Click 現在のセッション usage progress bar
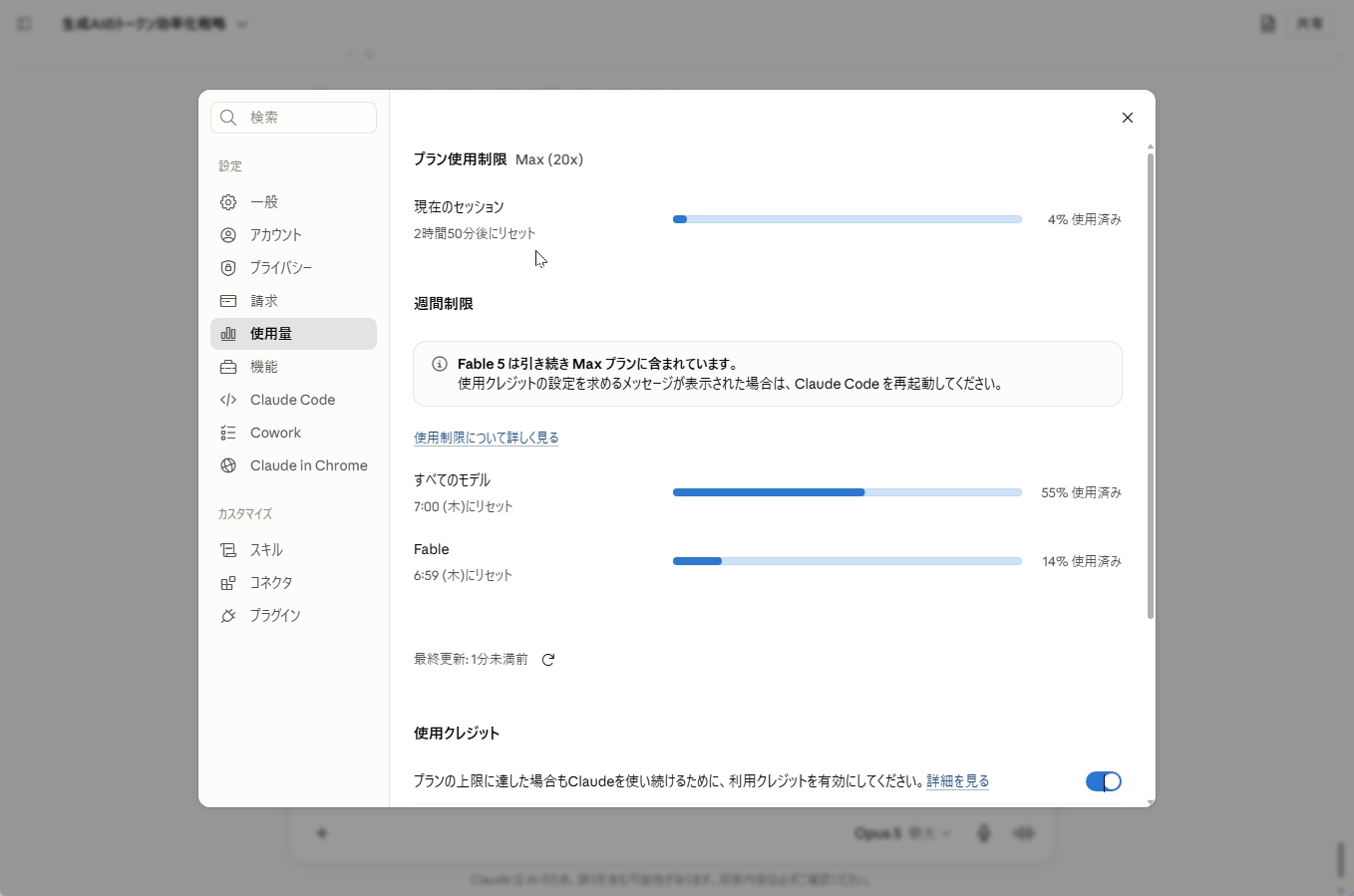1354x896 pixels. tap(847, 219)
